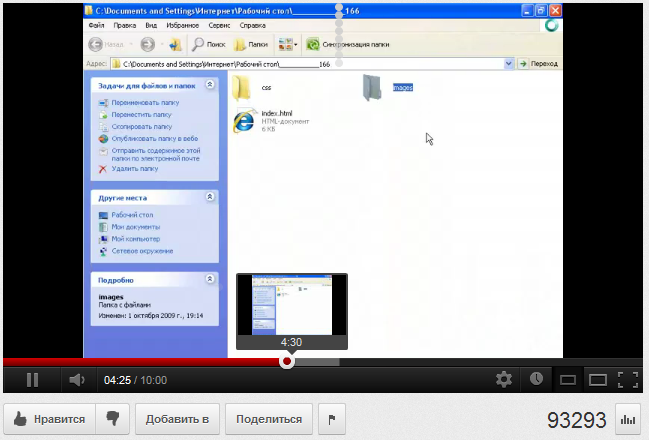Select the css folder icon

click(x=241, y=88)
